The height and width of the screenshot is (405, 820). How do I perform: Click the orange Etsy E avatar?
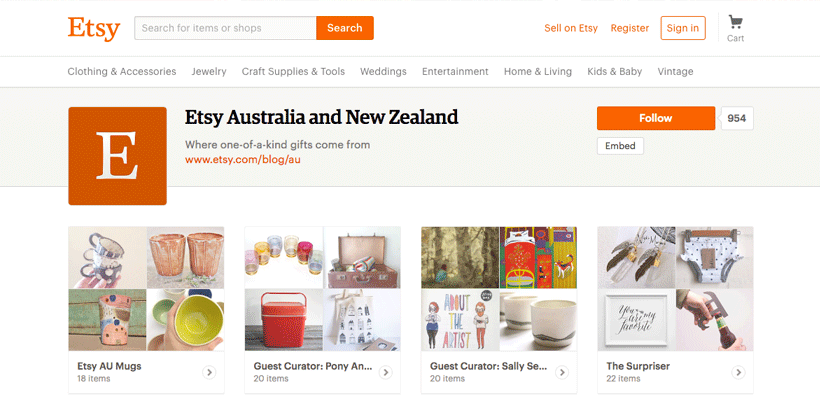117,156
